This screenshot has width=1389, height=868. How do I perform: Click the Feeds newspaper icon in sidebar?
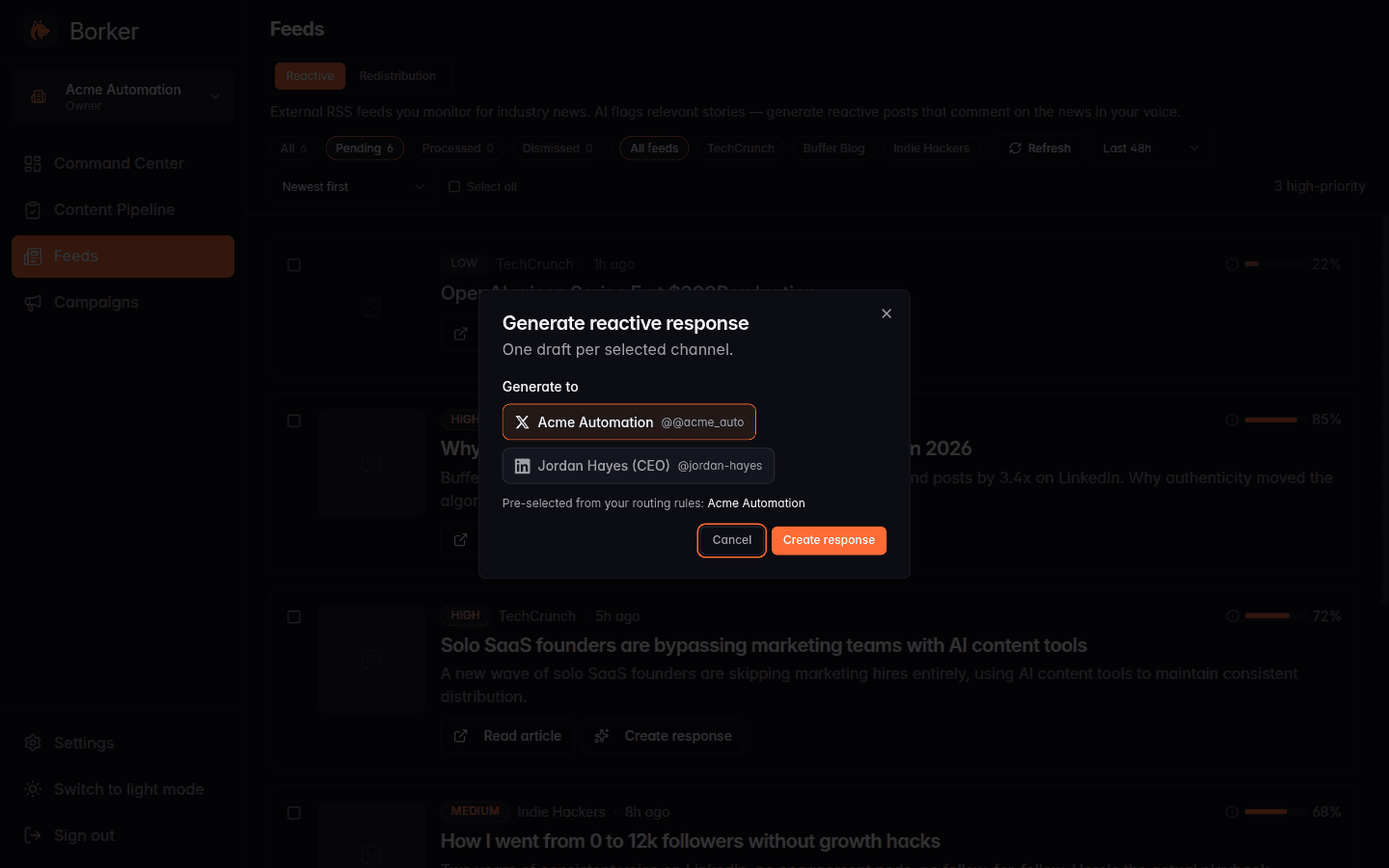(x=33, y=257)
